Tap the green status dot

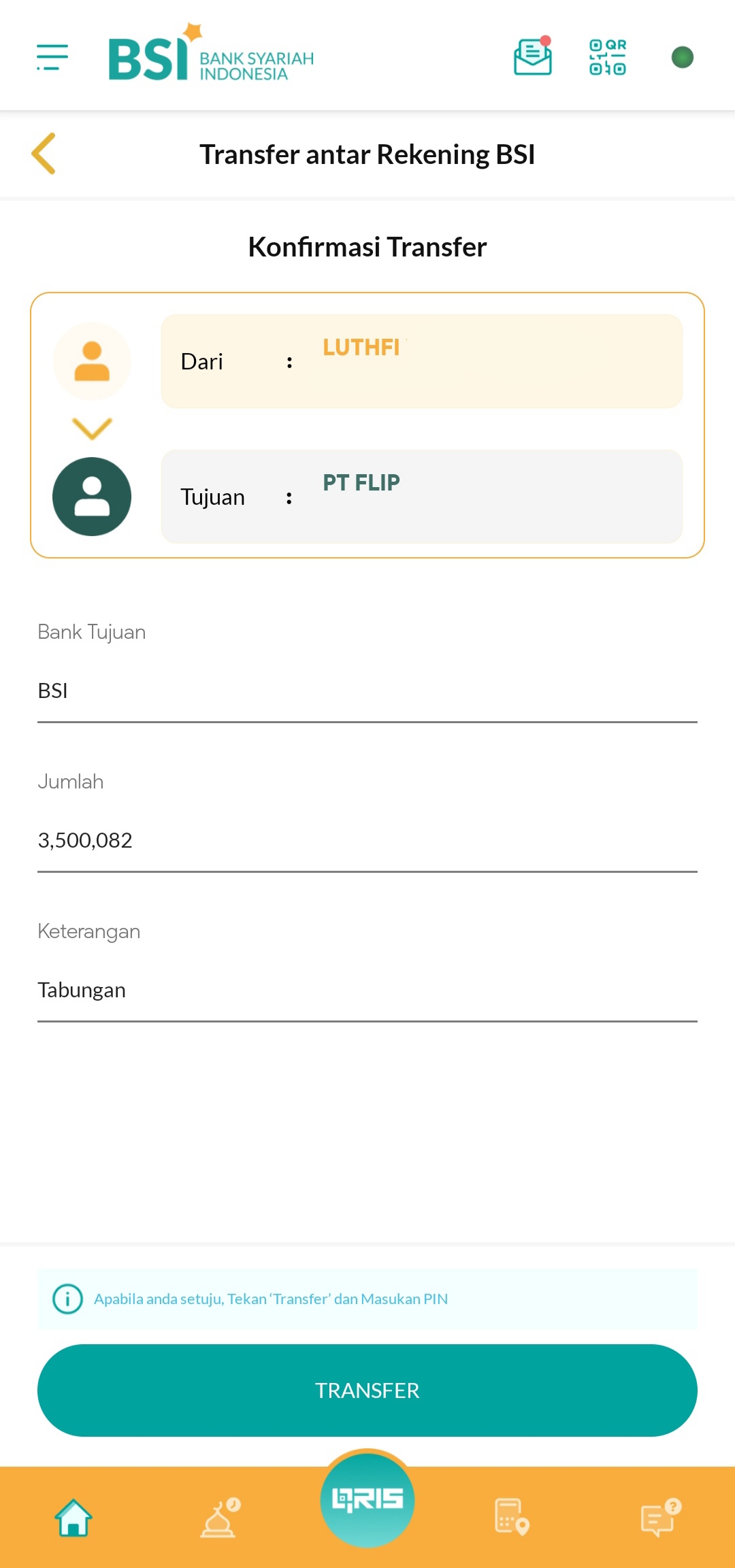(682, 57)
